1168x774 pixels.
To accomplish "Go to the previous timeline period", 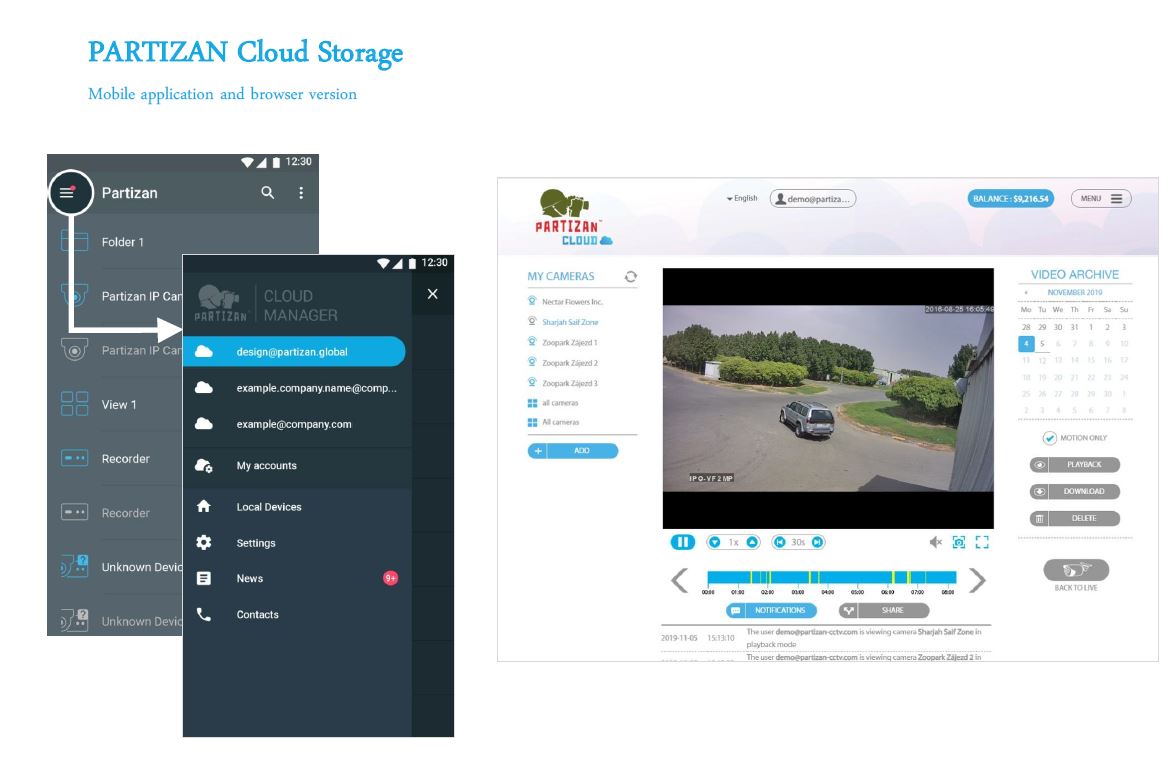I will pyautogui.click(x=679, y=580).
